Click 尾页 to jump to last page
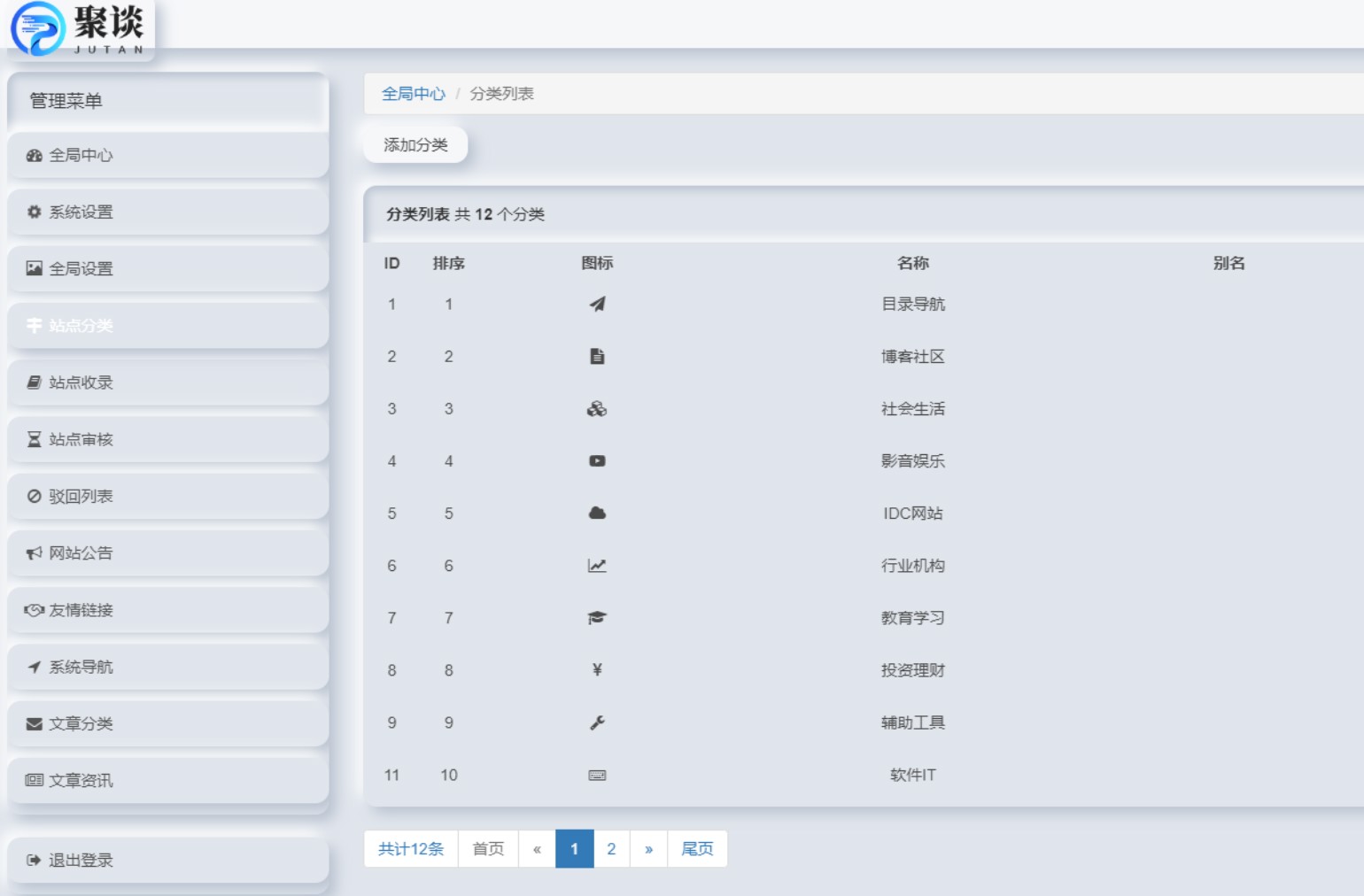Screen dimensions: 1364x896 (x=697, y=848)
